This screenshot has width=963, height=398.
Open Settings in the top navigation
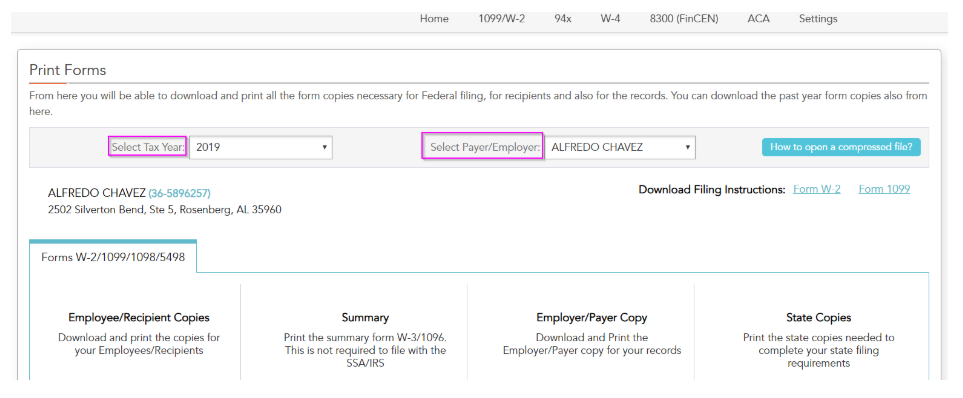click(x=818, y=19)
